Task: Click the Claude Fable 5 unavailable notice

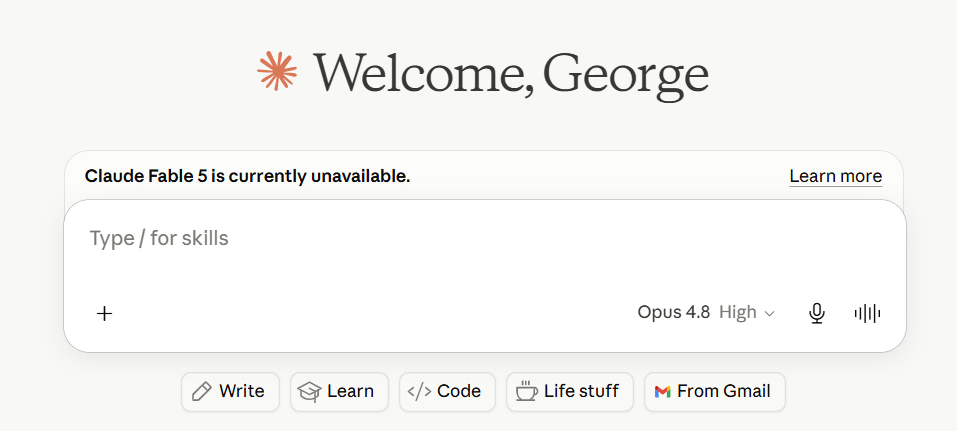Action: (247, 176)
